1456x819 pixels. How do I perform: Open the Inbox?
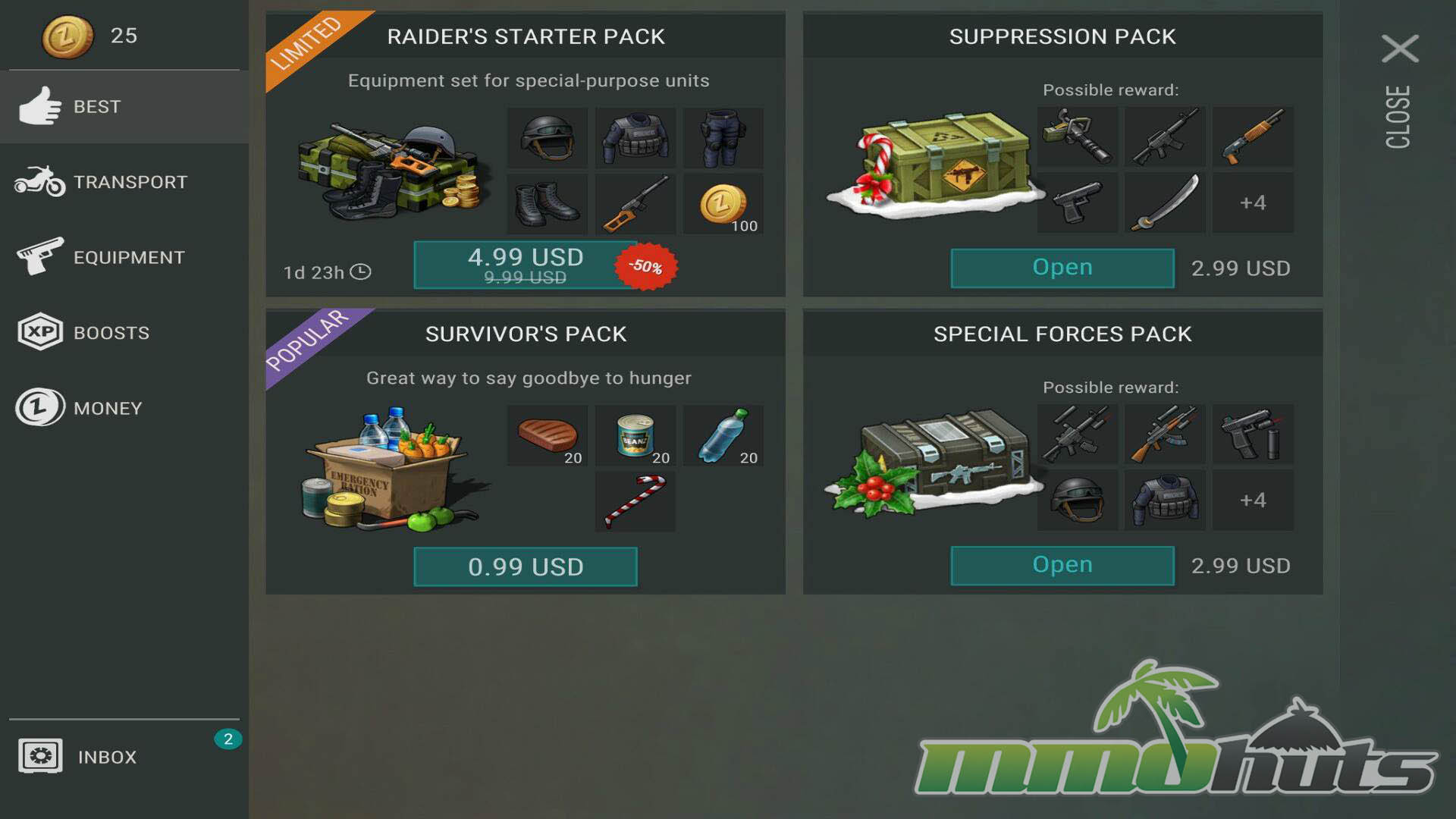(x=124, y=757)
